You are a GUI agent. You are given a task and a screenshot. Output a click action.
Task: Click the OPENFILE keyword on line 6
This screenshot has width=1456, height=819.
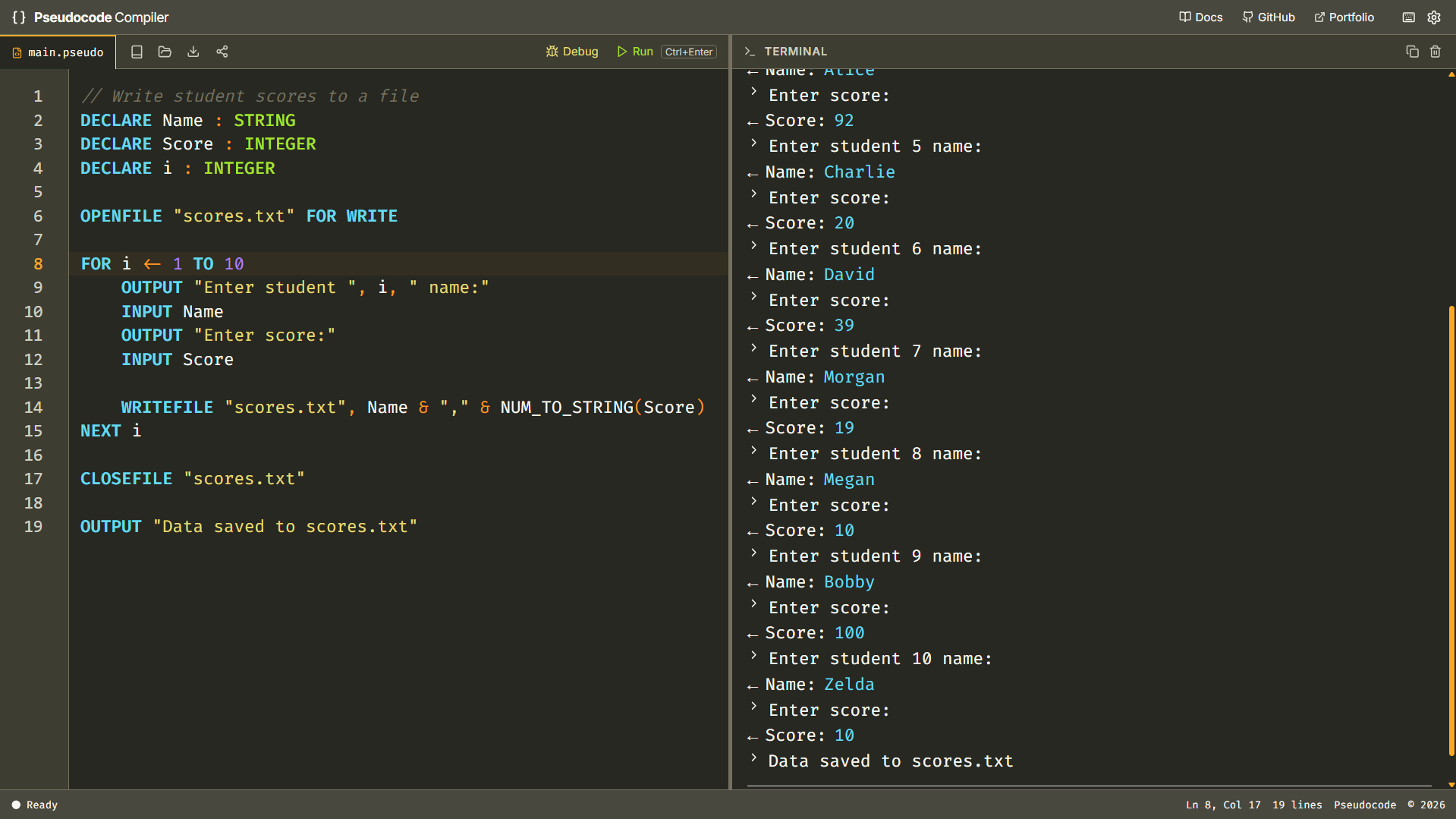121,216
